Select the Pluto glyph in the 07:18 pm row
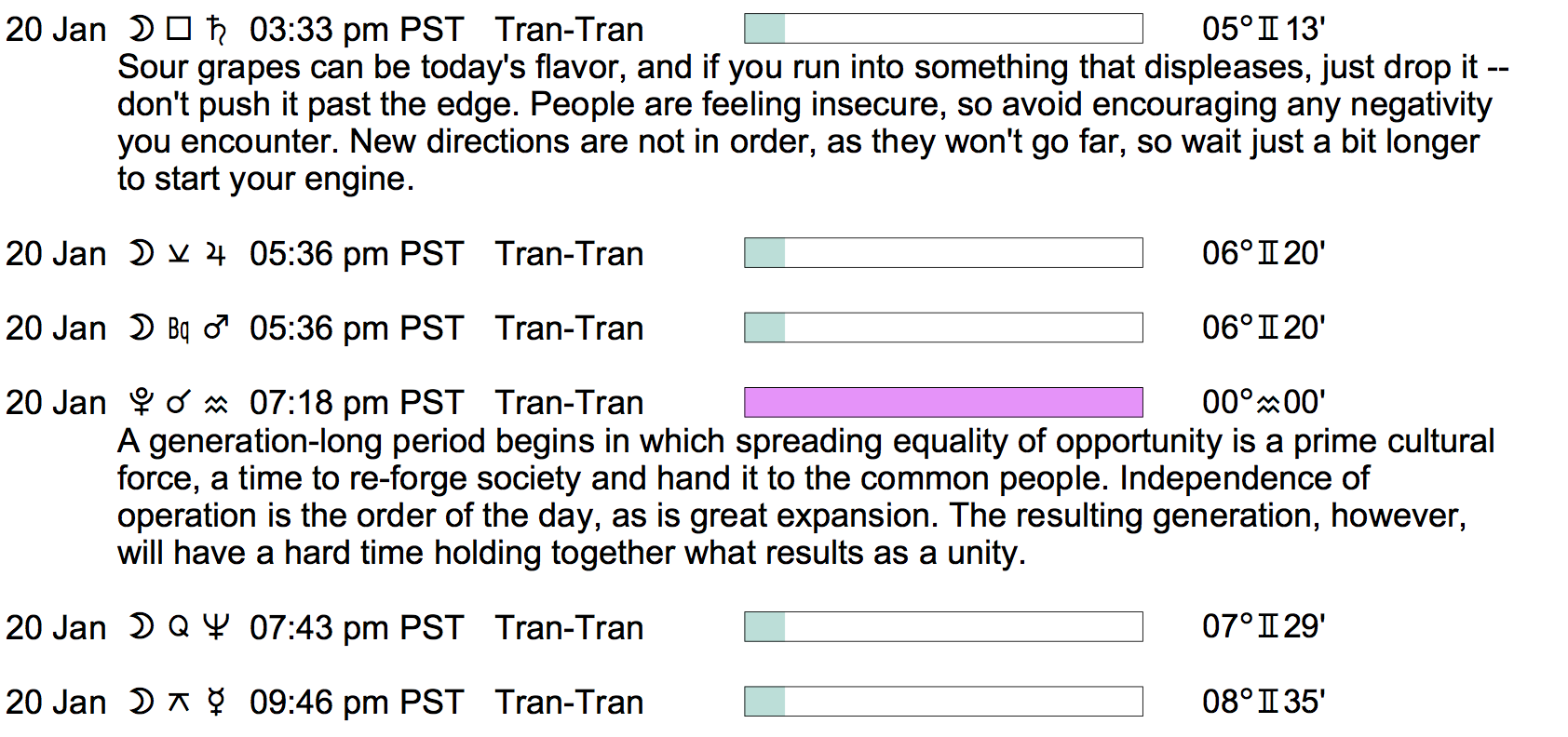Viewport: 1568px width, 737px height. pyautogui.click(x=142, y=402)
